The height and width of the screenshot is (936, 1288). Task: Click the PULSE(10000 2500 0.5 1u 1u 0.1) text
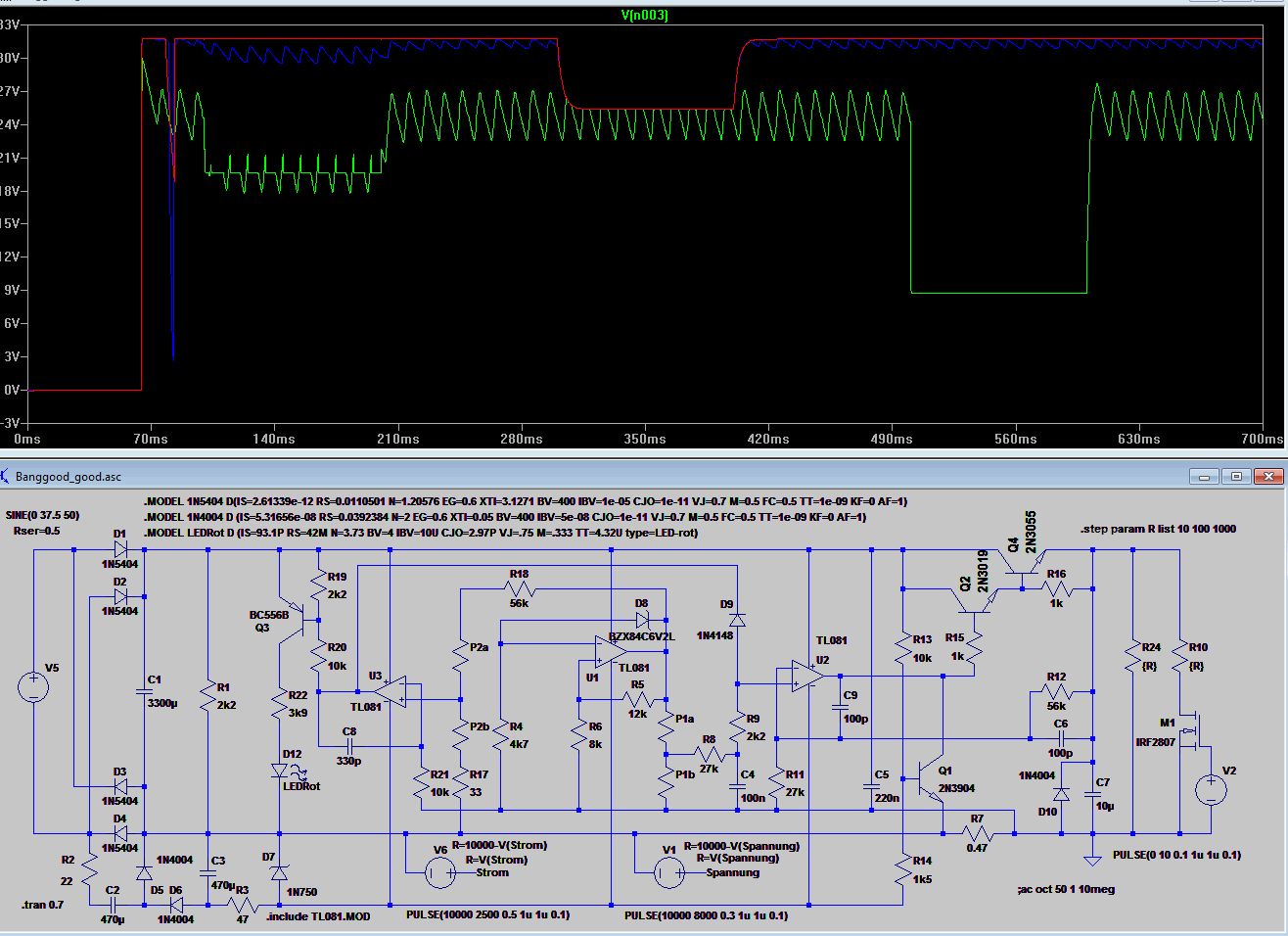(487, 915)
